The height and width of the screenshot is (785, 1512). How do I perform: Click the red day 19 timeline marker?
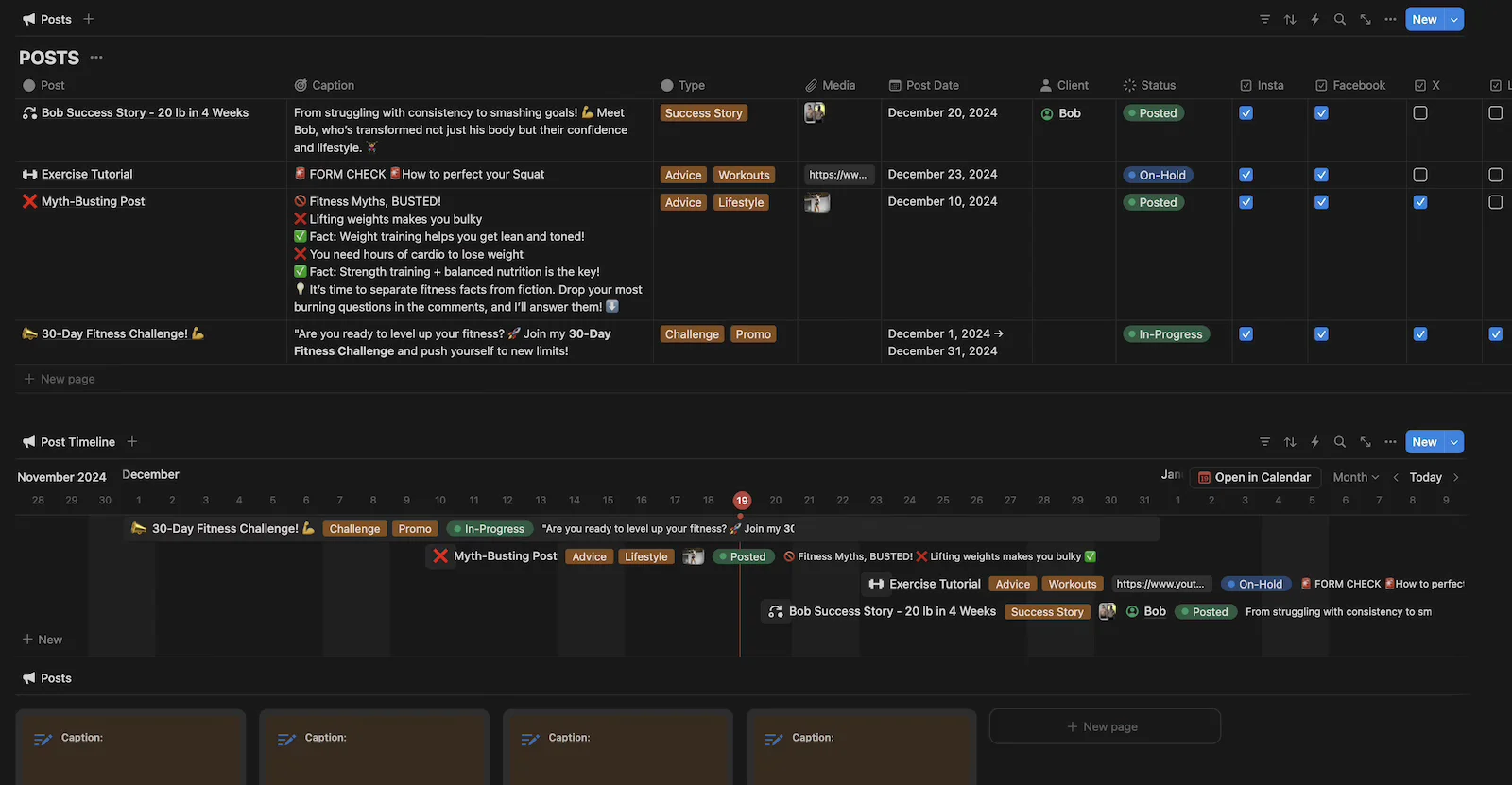(742, 501)
